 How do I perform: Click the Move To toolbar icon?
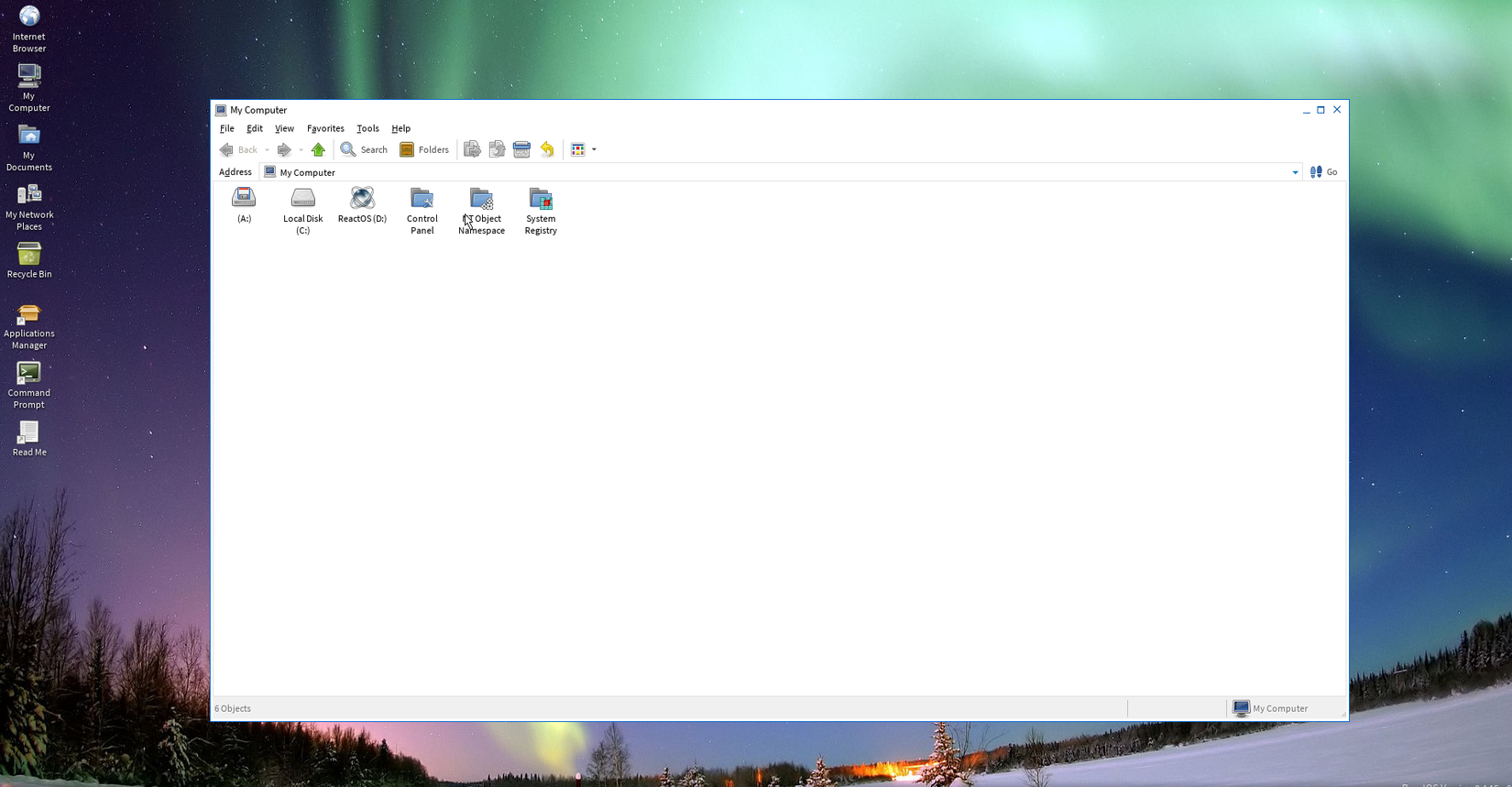[x=472, y=149]
